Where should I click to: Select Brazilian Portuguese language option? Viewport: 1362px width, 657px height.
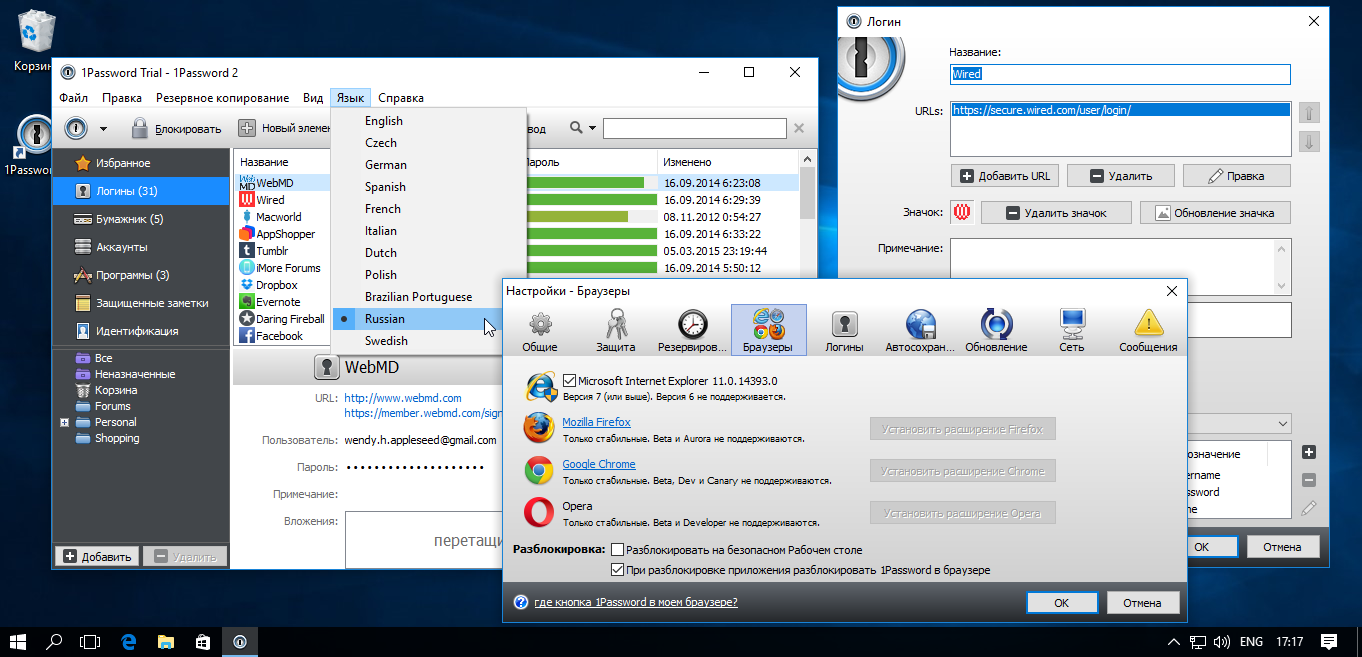click(x=428, y=297)
